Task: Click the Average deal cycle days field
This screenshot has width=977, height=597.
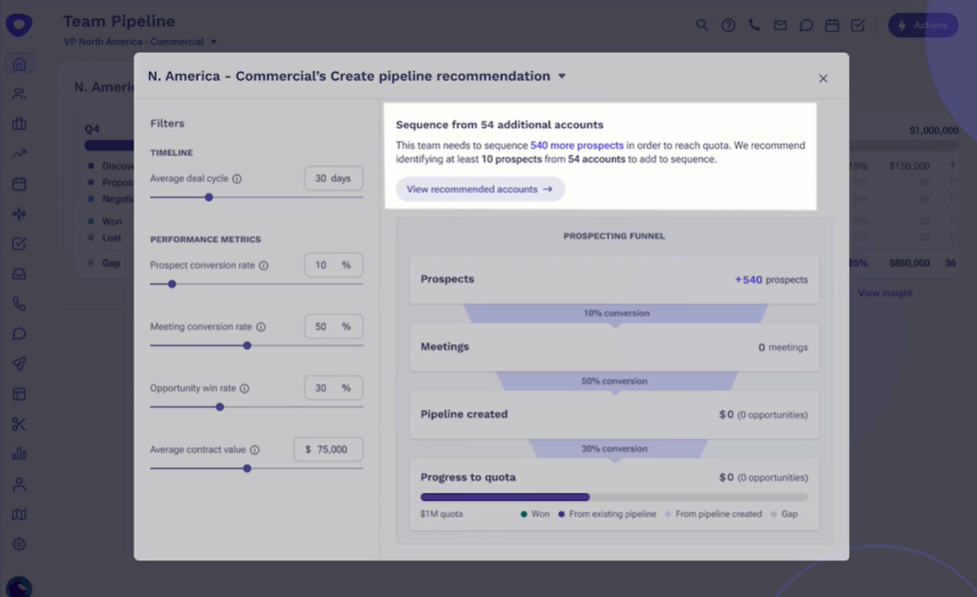Action: coord(333,178)
